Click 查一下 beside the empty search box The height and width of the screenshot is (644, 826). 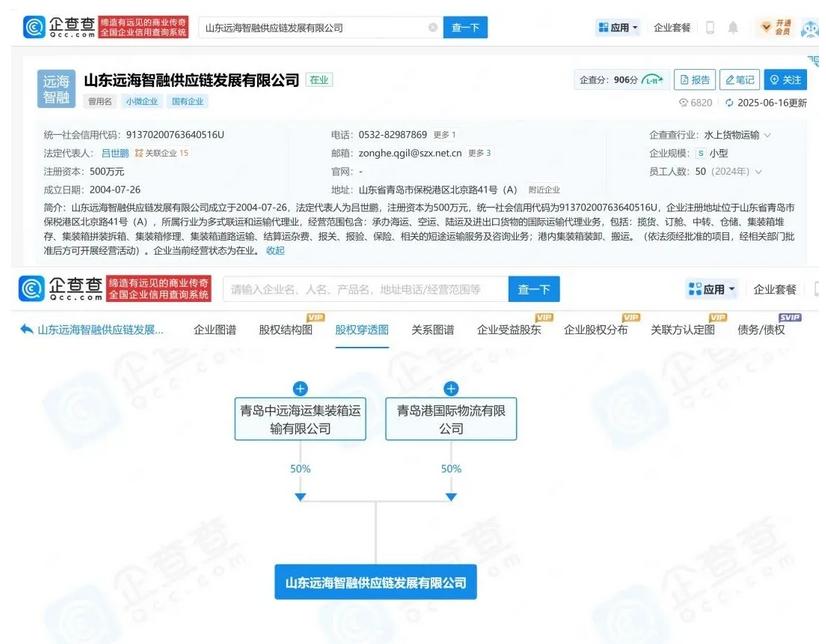[x=534, y=289]
